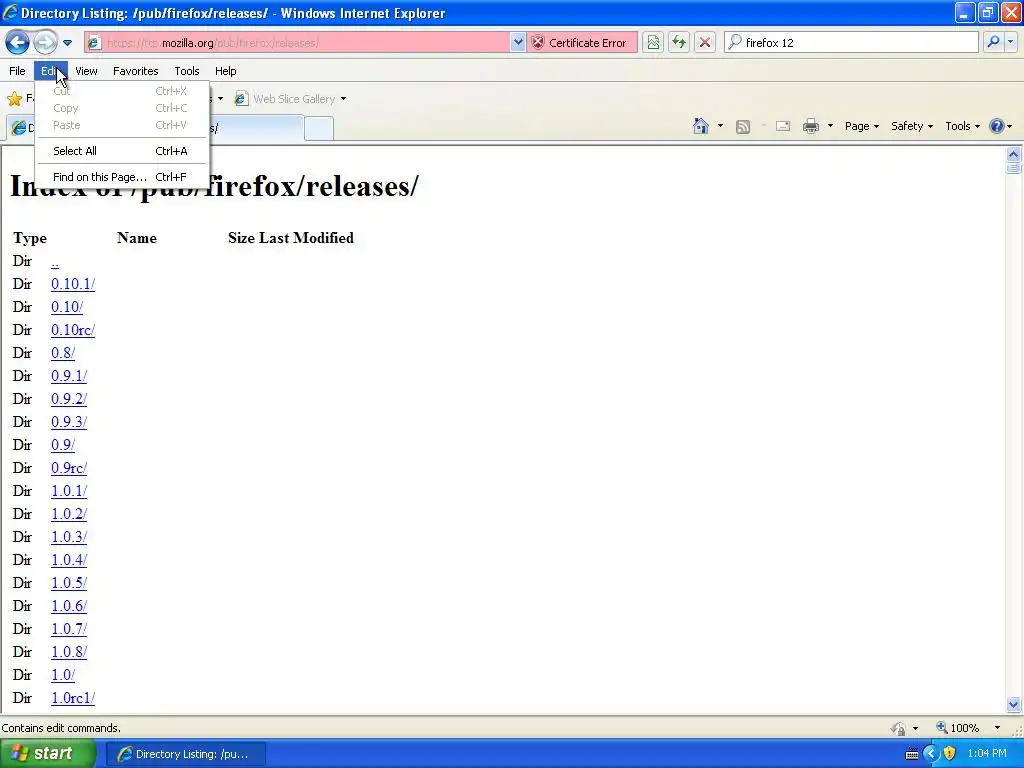Viewport: 1024px width, 768px height.
Task: View the Certificate Error details
Action: pyautogui.click(x=581, y=42)
